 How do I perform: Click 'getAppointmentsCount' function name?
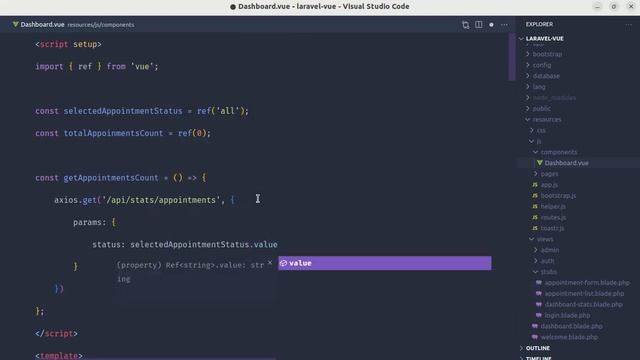click(x=111, y=178)
